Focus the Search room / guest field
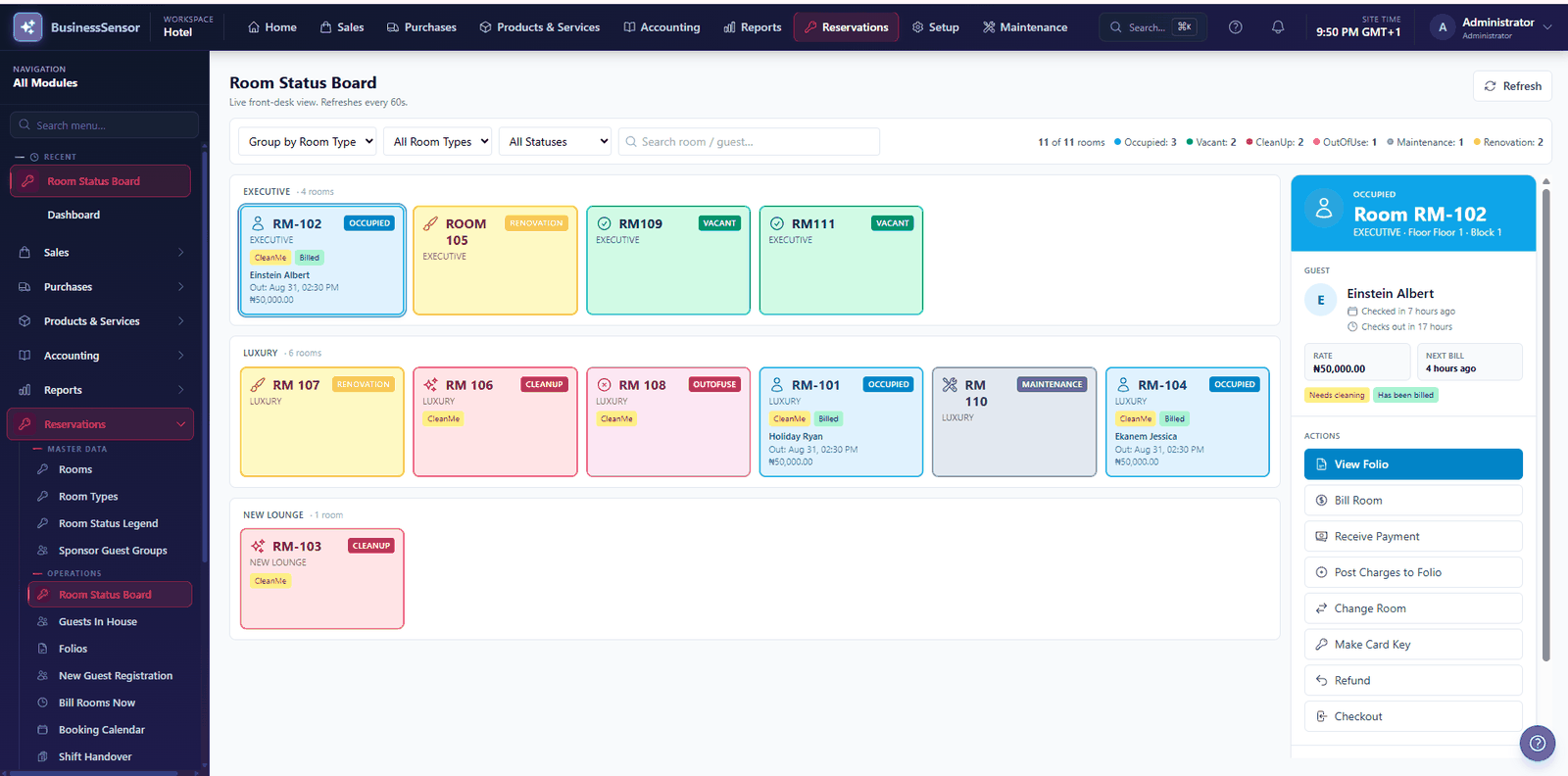This screenshot has height=776, width=1568. pos(749,142)
